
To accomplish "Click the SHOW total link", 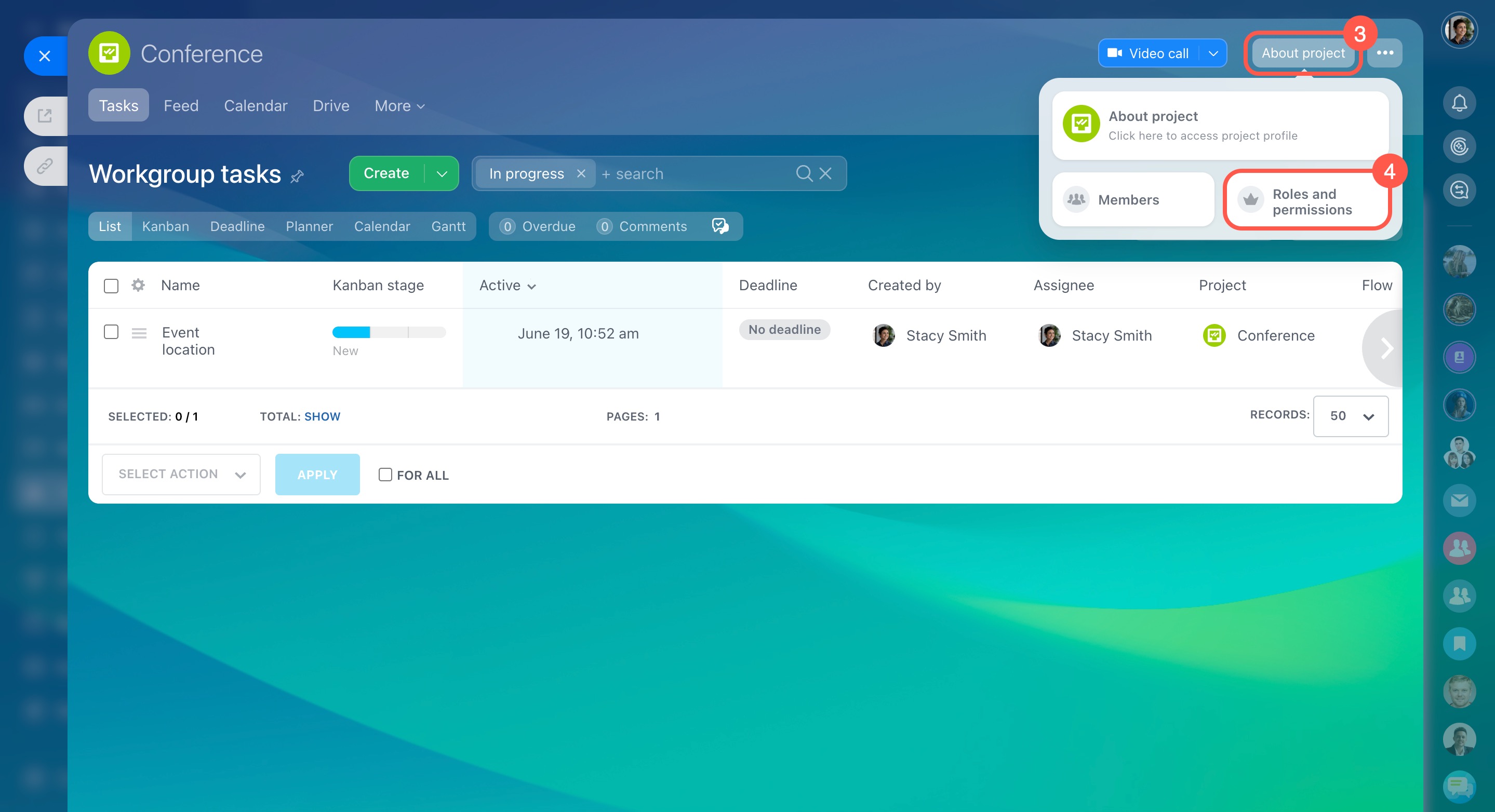I will (322, 416).
